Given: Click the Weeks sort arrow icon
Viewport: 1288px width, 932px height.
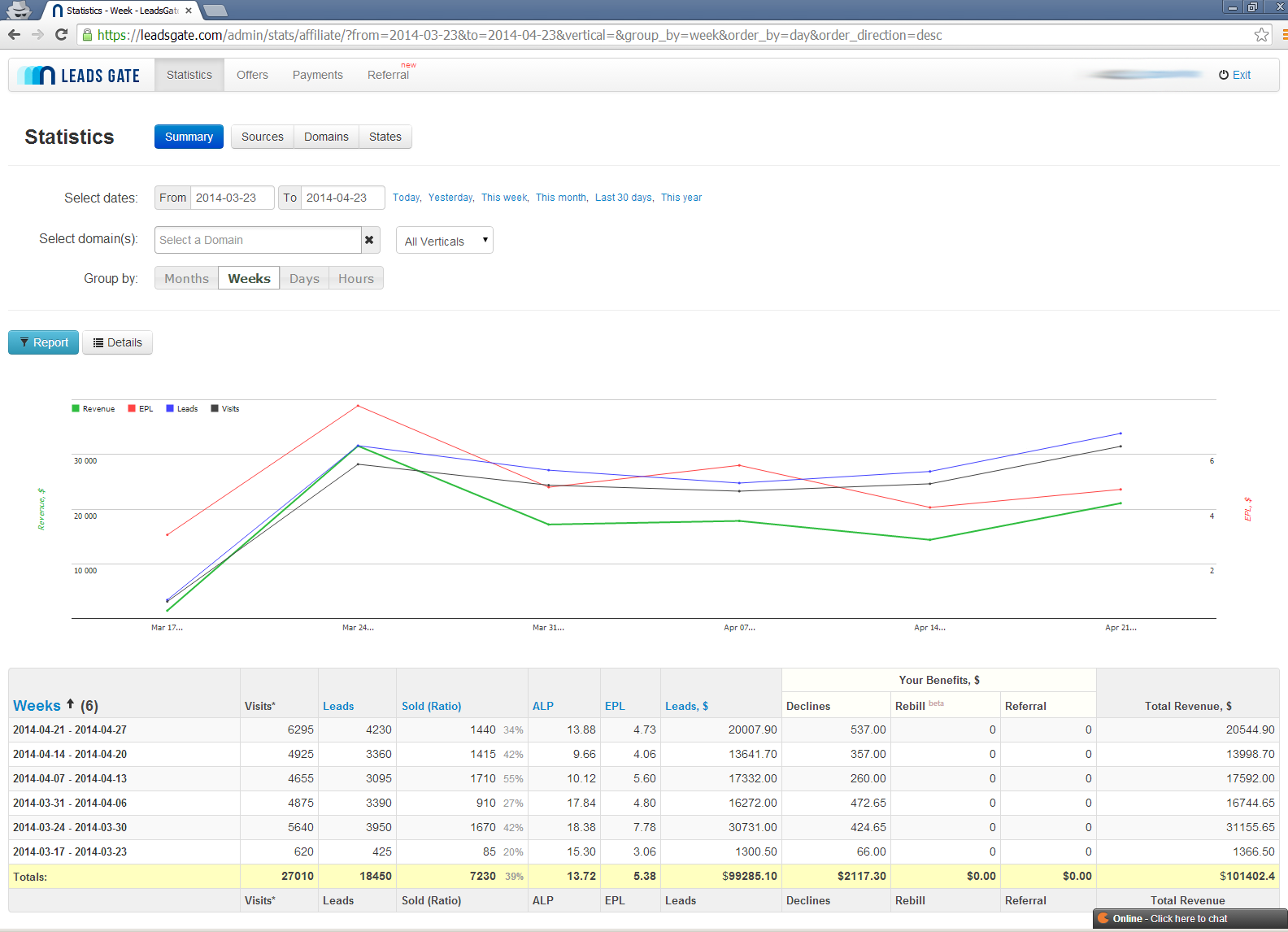Looking at the screenshot, I should click(71, 704).
